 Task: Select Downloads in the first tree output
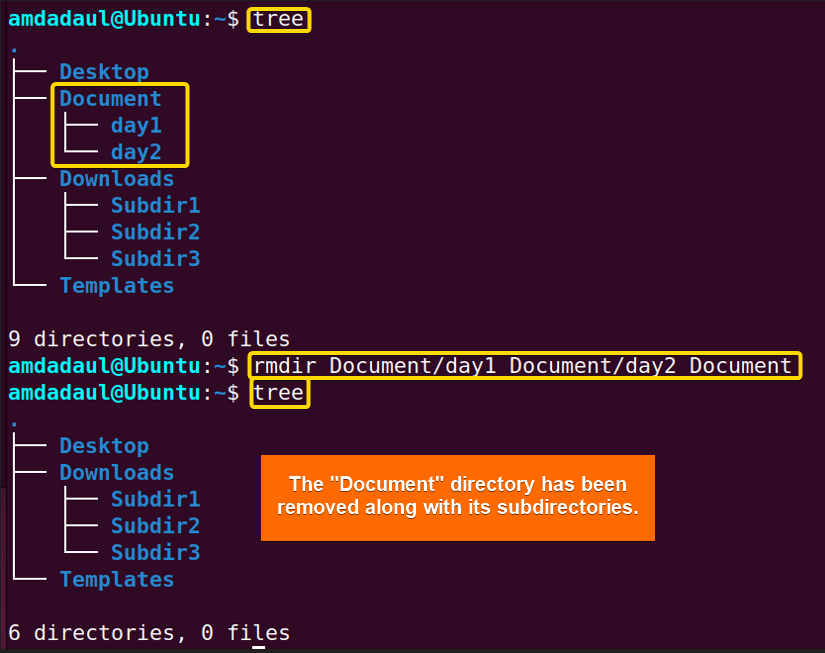116,178
